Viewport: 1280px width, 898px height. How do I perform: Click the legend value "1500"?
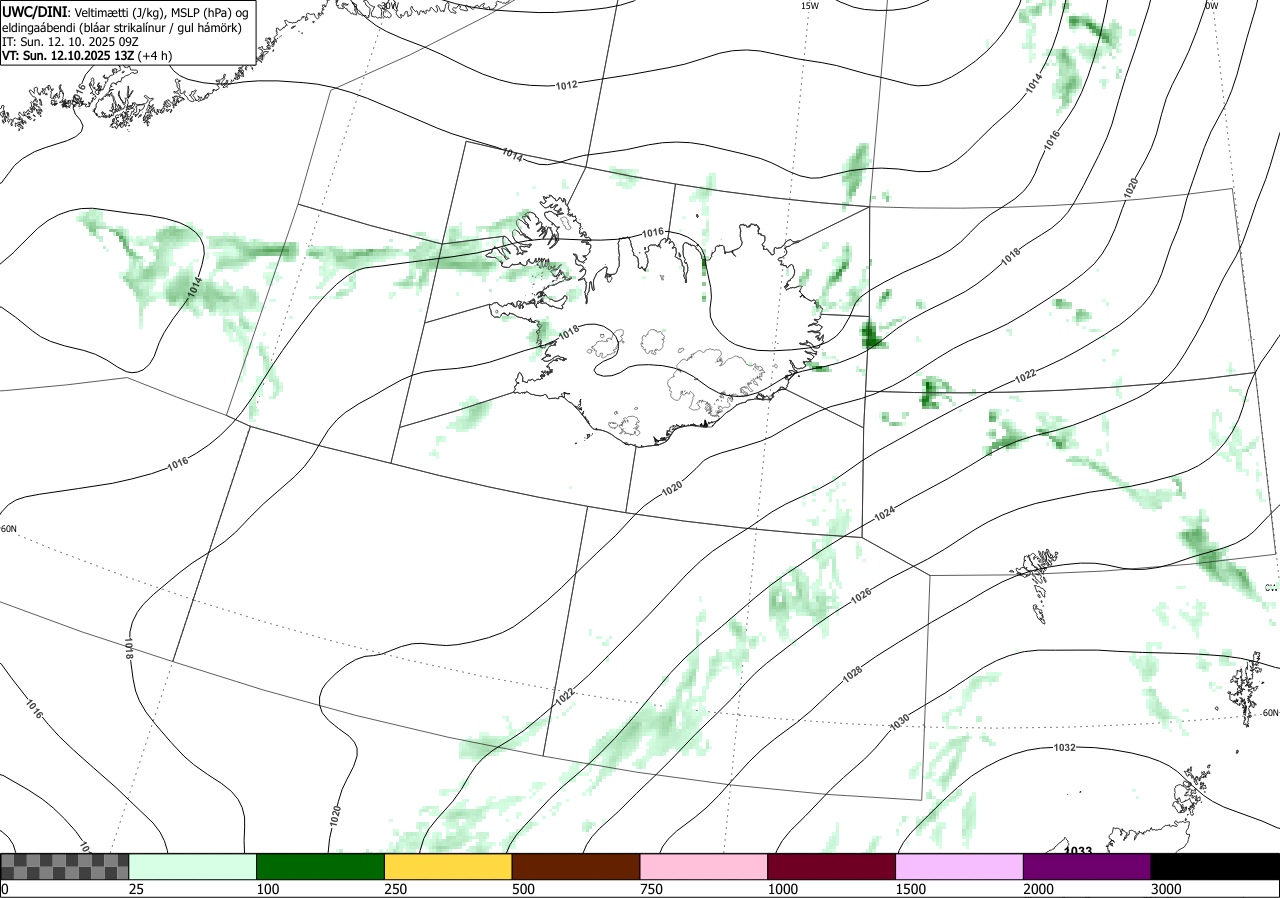pos(911,889)
